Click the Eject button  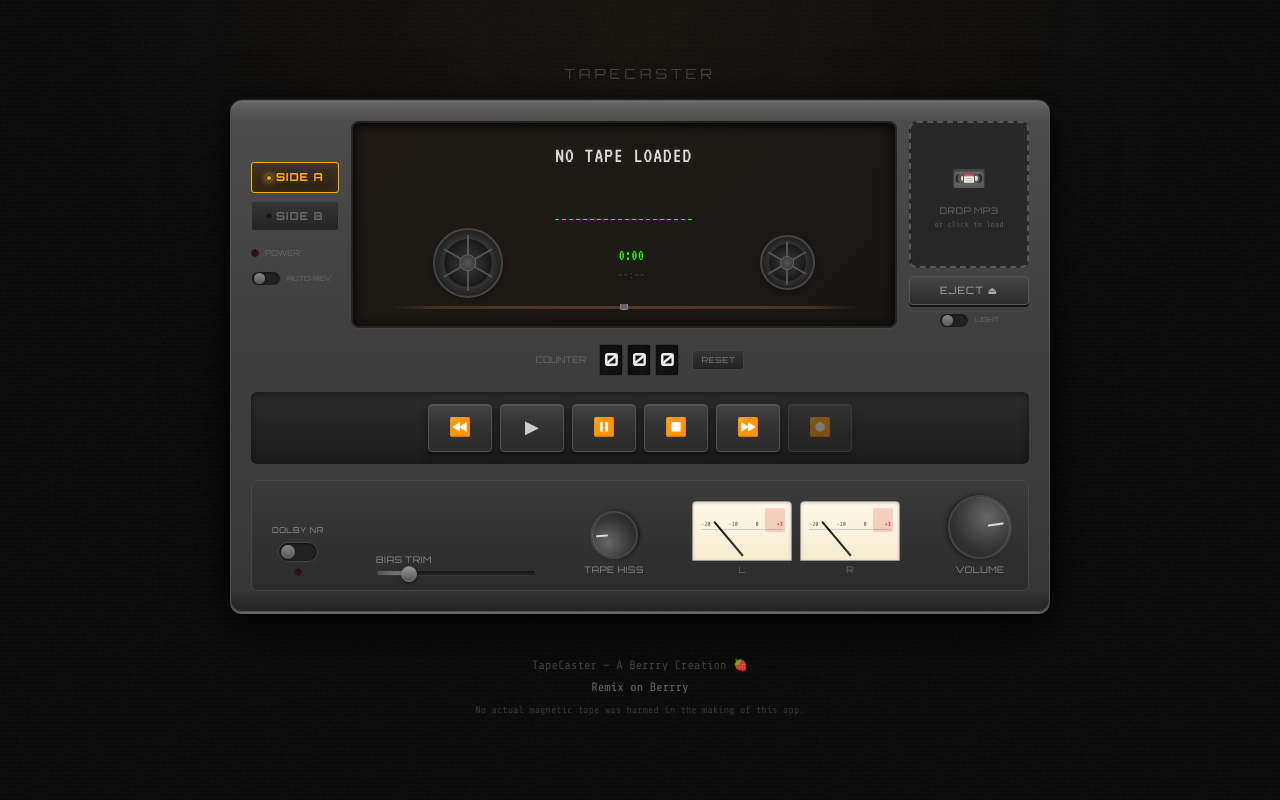(x=969, y=291)
